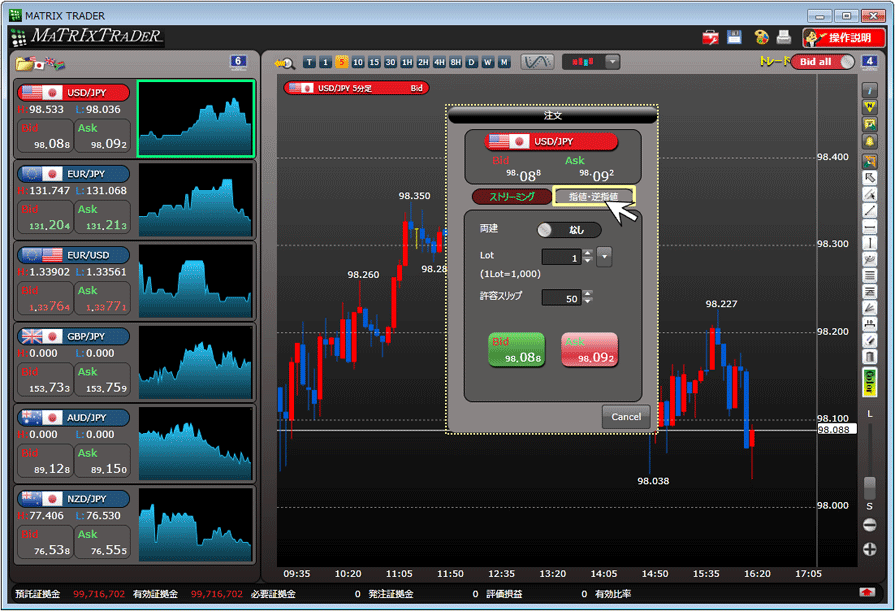Switch chart to 30 minute timeframe
Viewport: 895px width, 611px height.
pyautogui.click(x=390, y=62)
